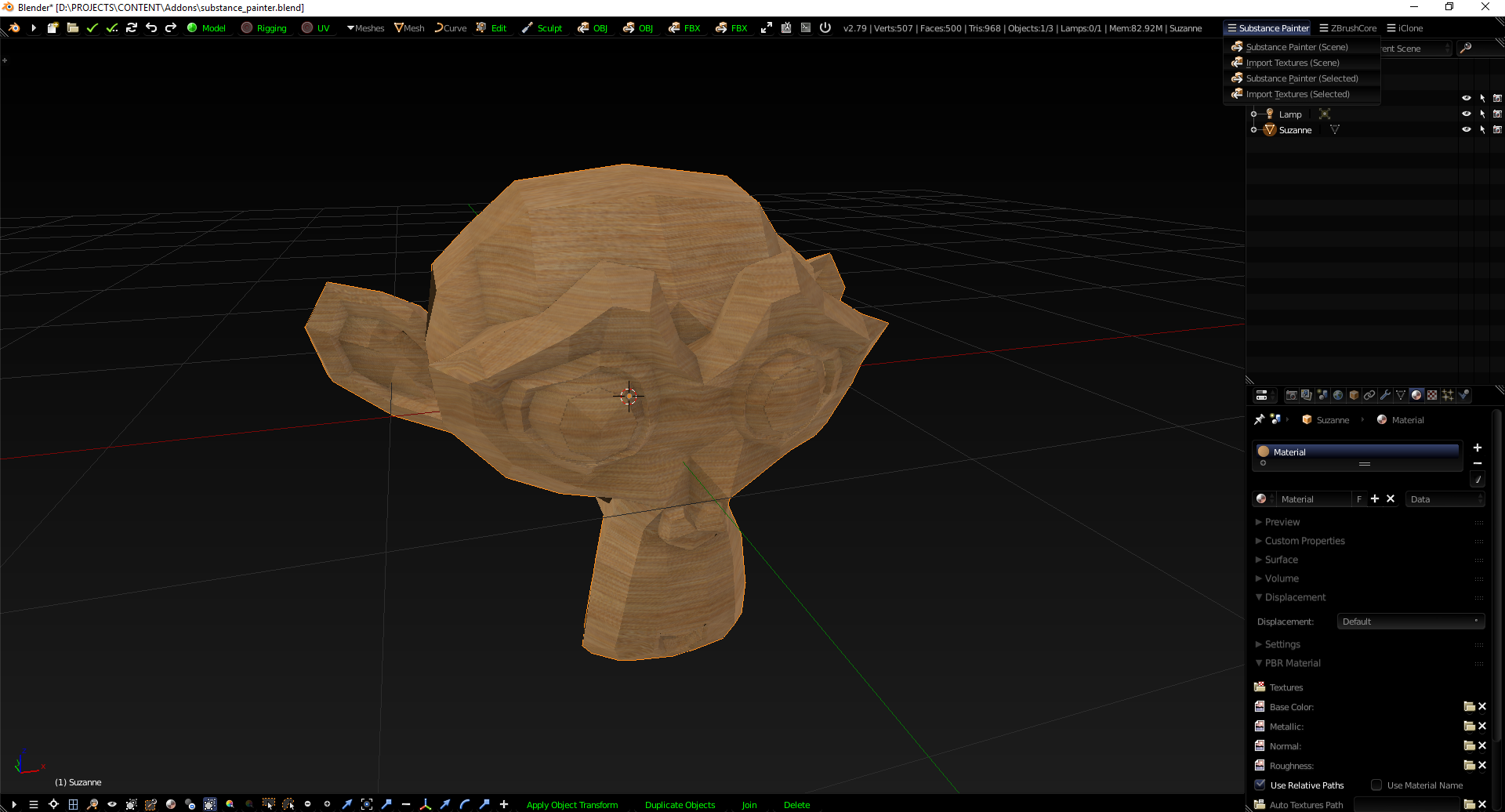1505x812 pixels.
Task: Choose Import Textures (Selected) menu entry
Action: pos(1297,94)
